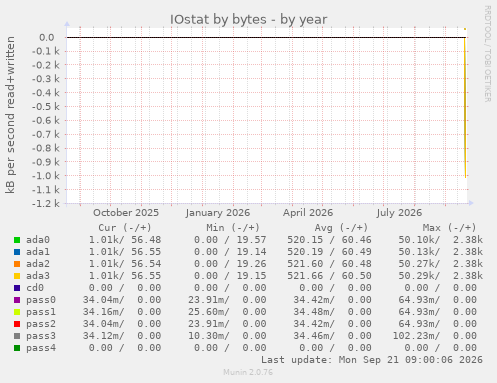This screenshot has height=383, width=497.
Task: Click the pass3 gray color swatch
Action: click(x=17, y=336)
